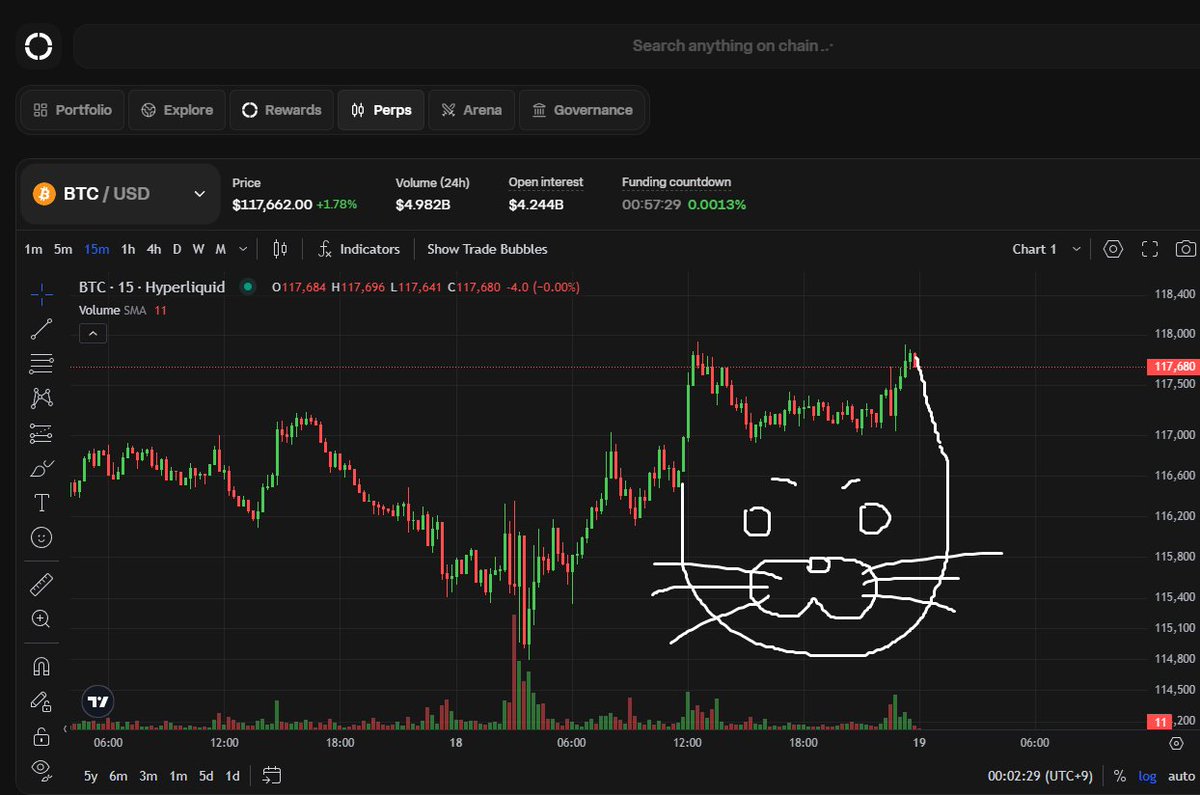This screenshot has width=1200, height=795.
Task: Select the crosshair cursor tool
Action: click(41, 292)
